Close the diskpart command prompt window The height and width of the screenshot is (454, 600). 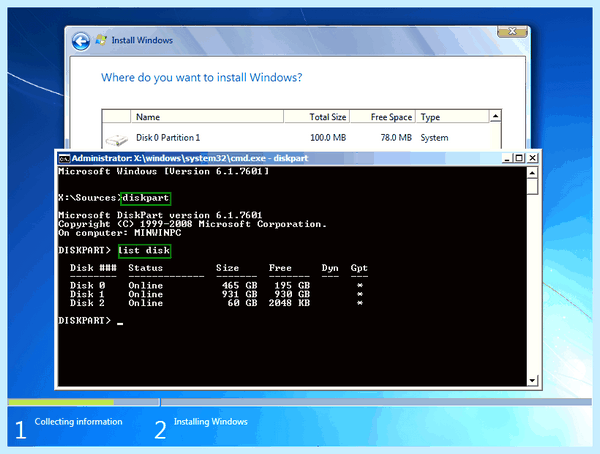(532, 158)
